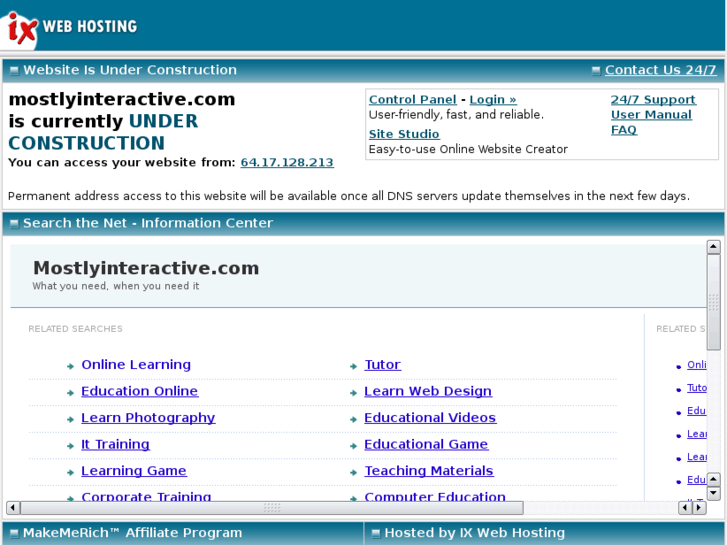Open the Online Learning related search
This screenshot has width=727, height=545.
(x=136, y=365)
